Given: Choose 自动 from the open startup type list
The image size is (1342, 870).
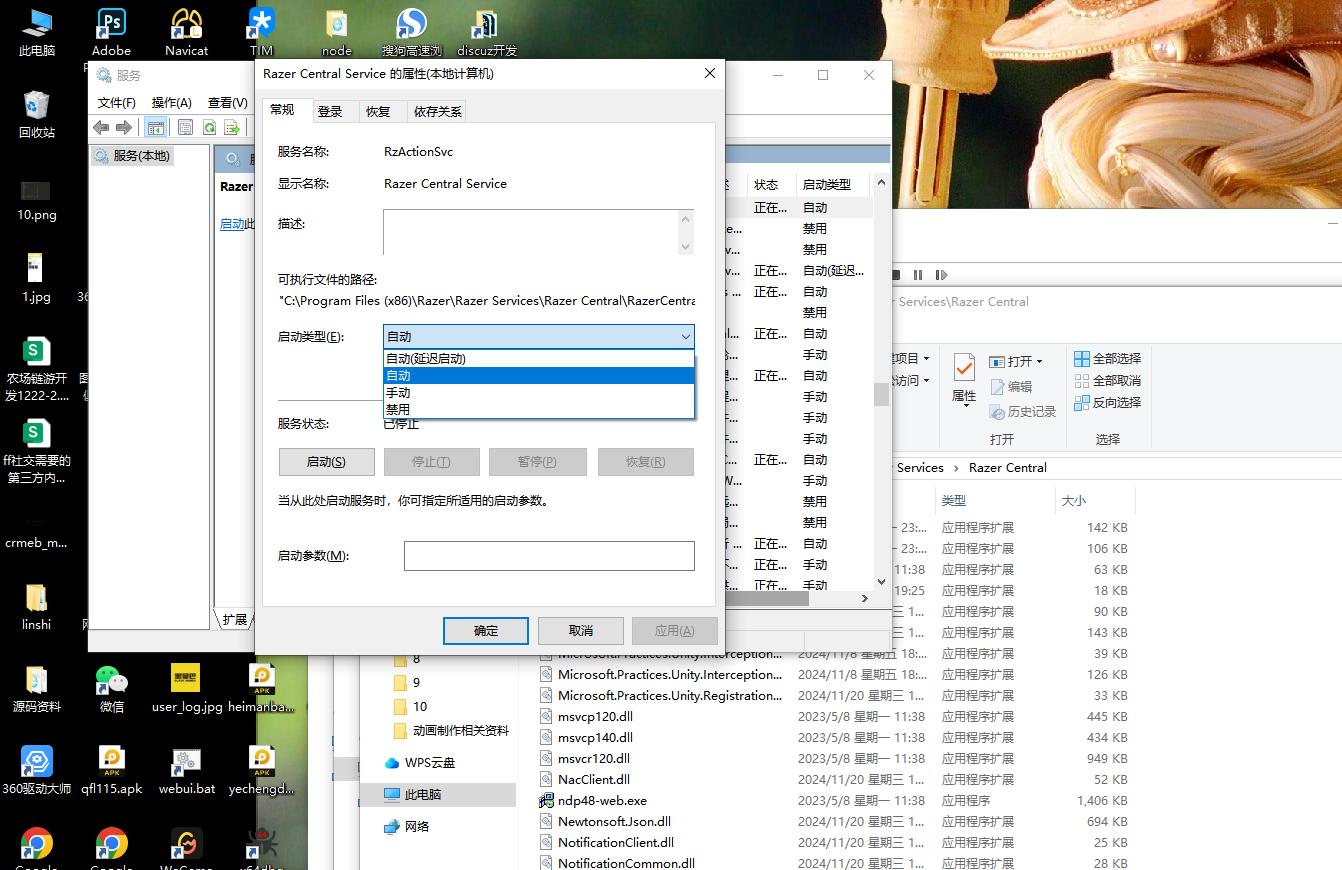Looking at the screenshot, I should (x=538, y=376).
